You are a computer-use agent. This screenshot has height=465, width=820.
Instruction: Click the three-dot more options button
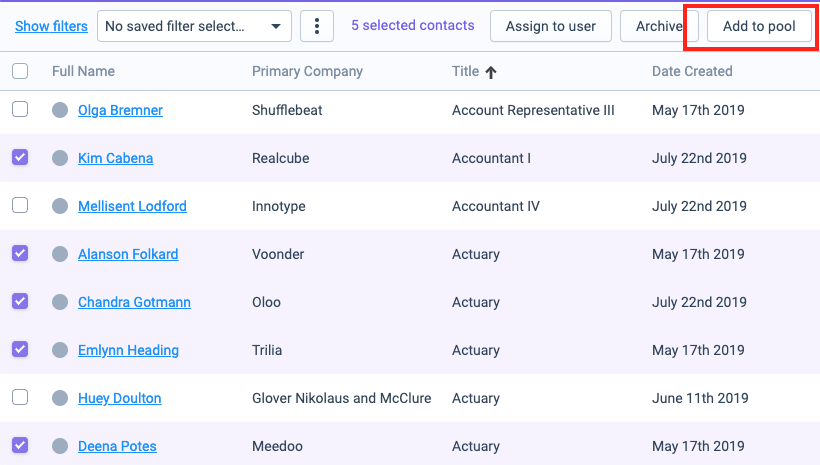[x=316, y=26]
